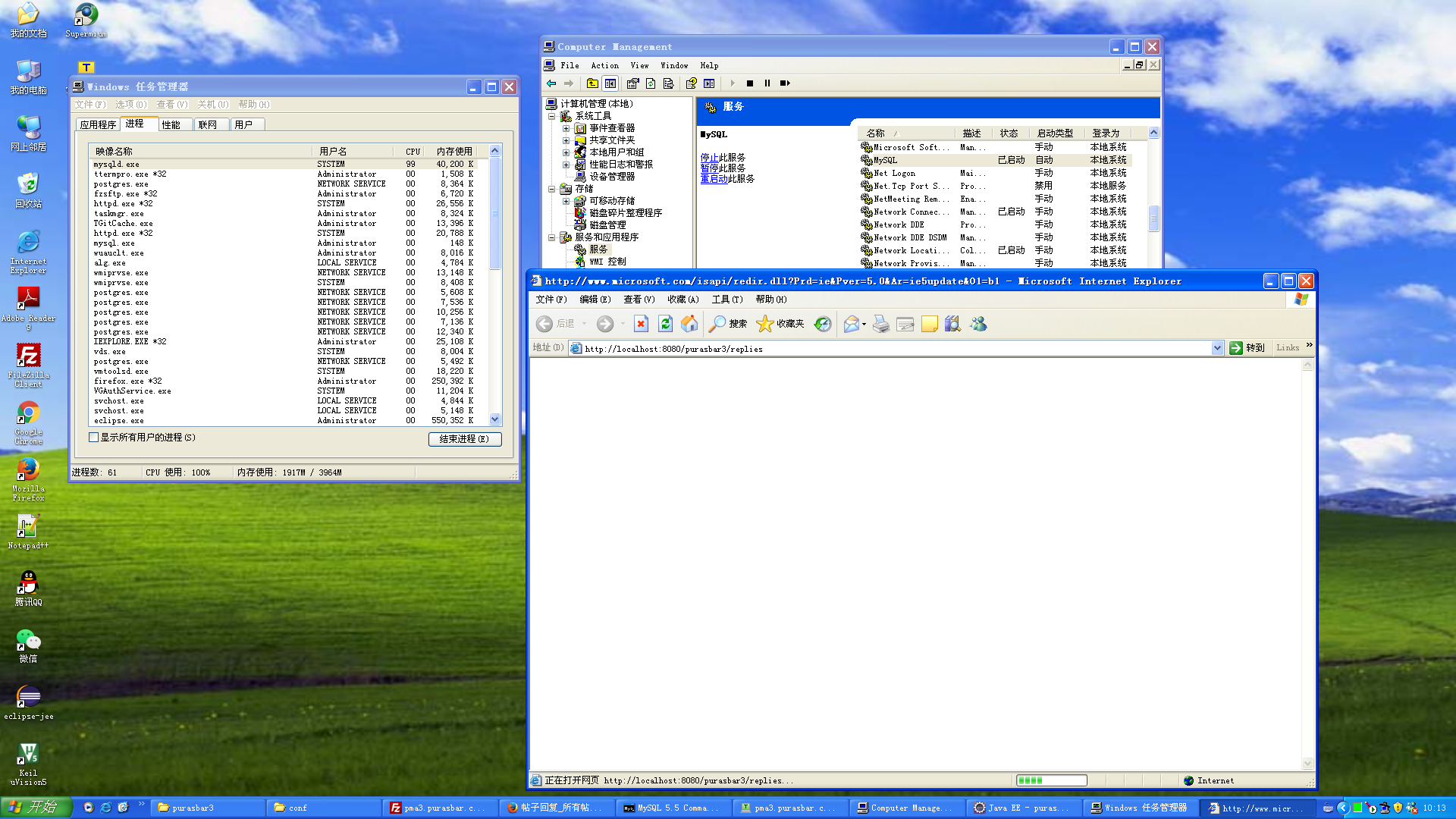Select the mysqld.exe process row

[117, 164]
